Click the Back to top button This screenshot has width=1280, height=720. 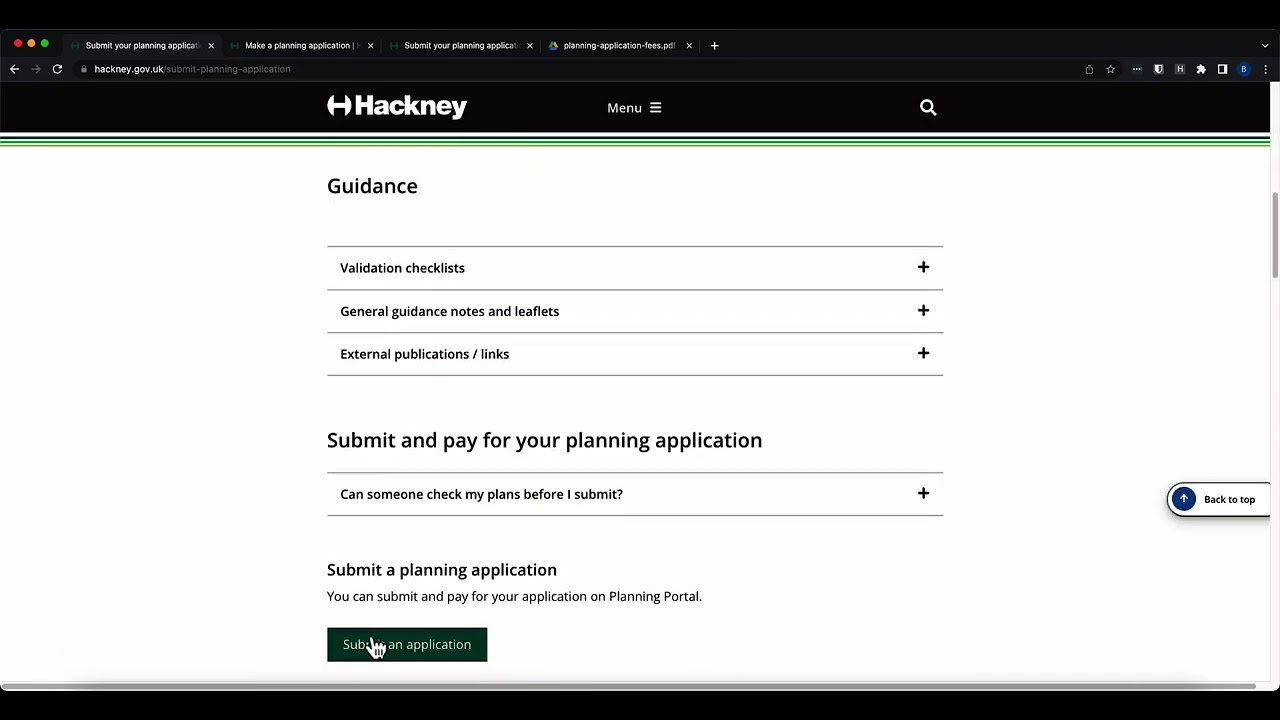1218,500
